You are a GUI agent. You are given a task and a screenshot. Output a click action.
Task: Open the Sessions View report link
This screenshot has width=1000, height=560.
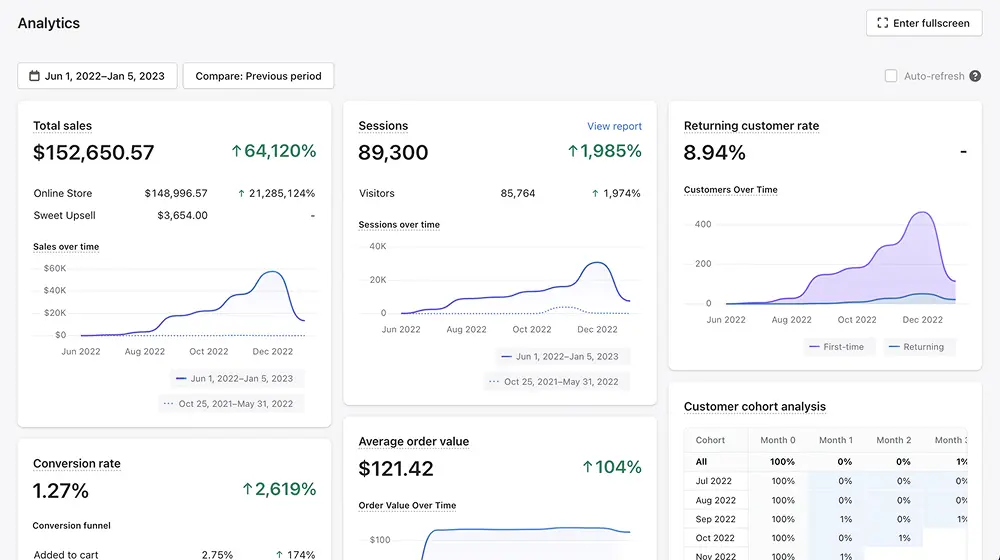614,126
